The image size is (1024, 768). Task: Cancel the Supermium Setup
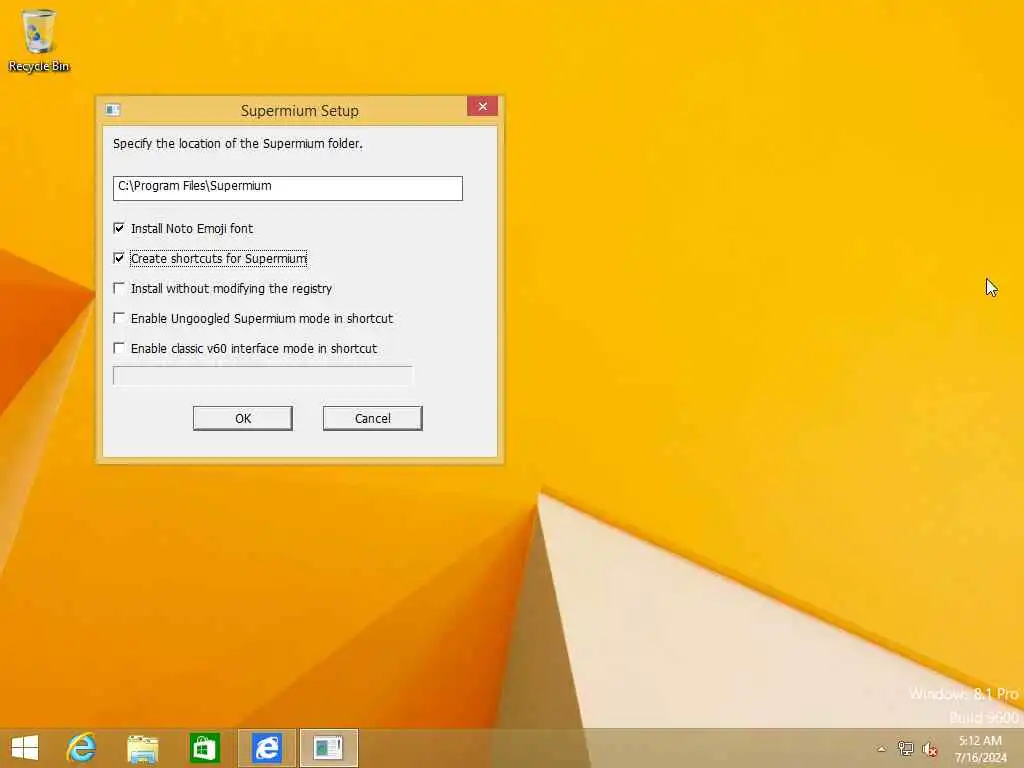pyautogui.click(x=373, y=419)
